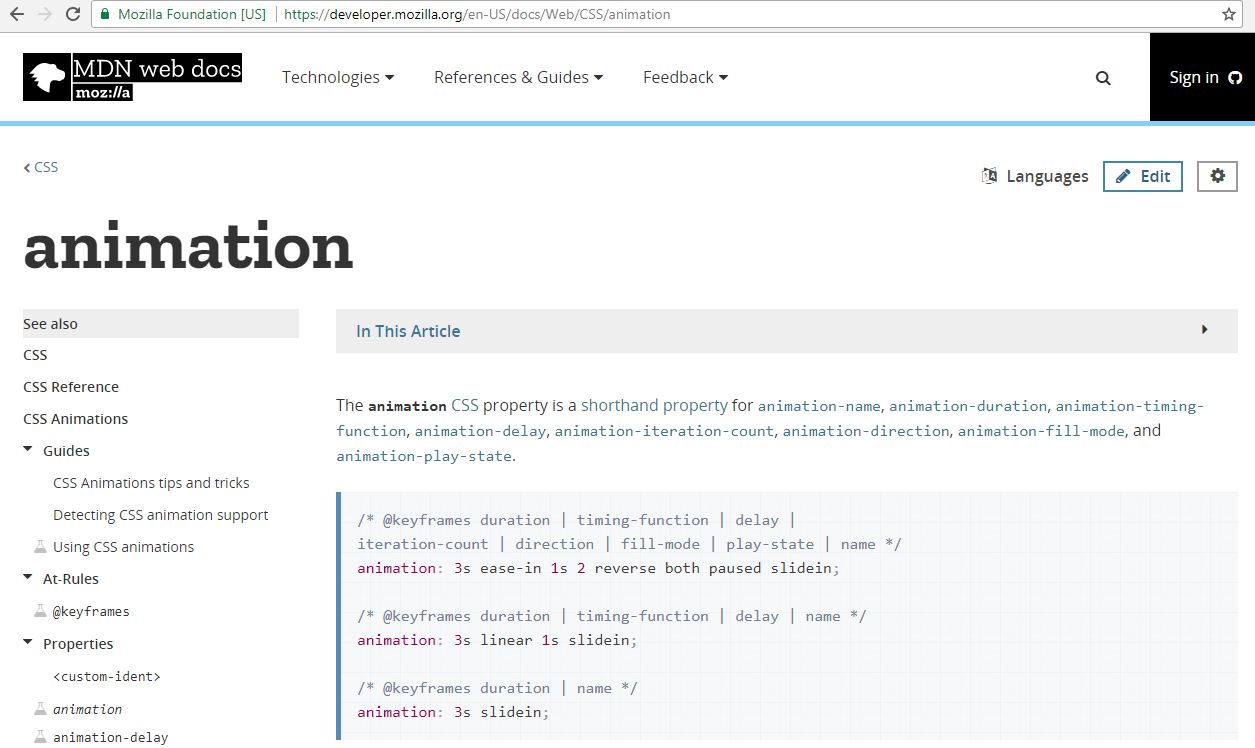1255x748 pixels.
Task: Open References & Guides menu
Action: 518,77
